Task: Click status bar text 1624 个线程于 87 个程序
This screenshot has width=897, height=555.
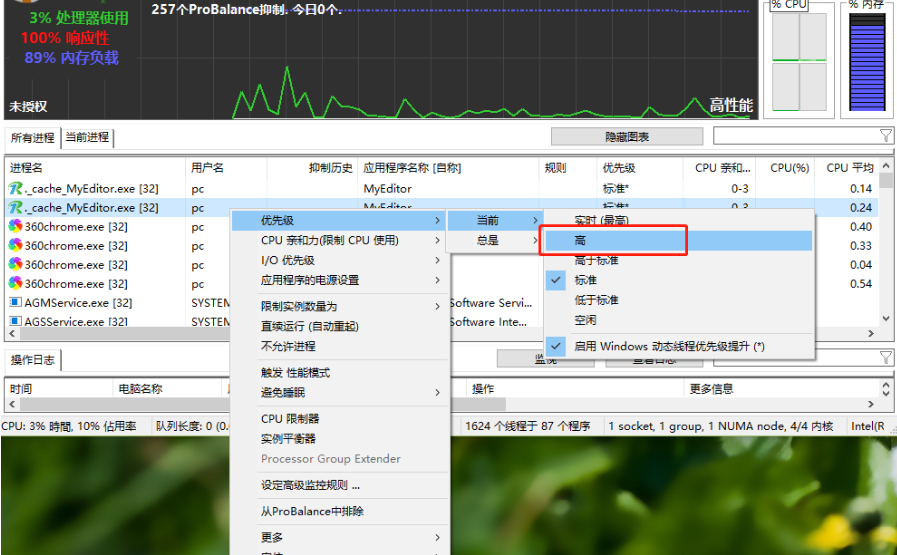Action: [x=527, y=426]
